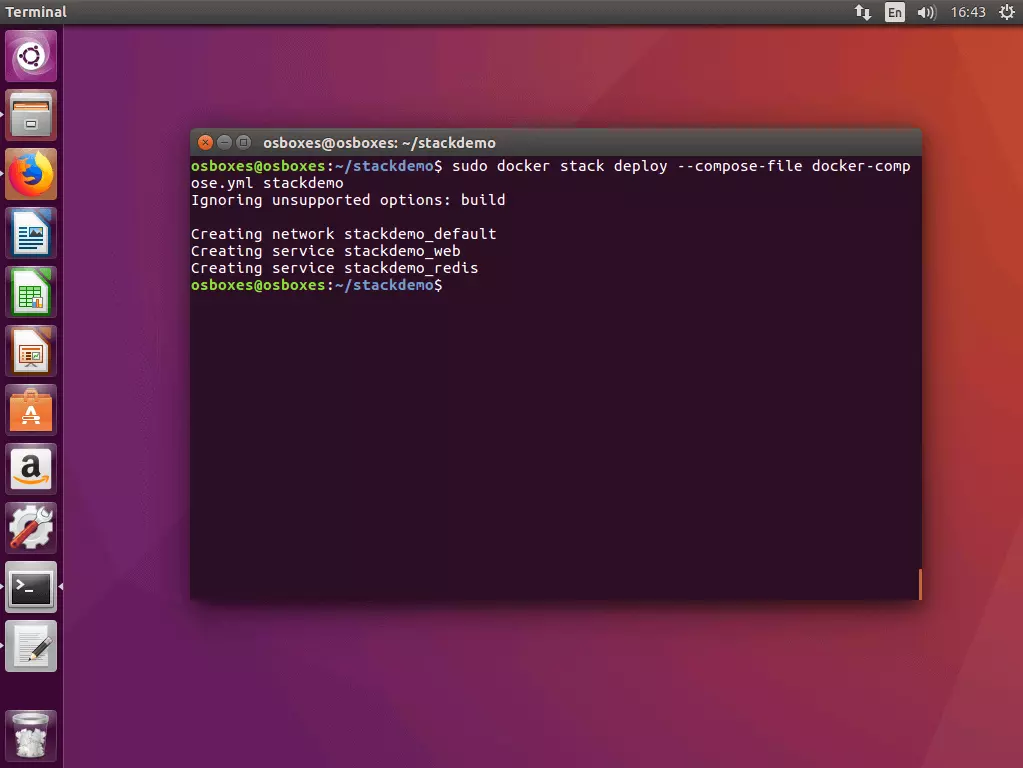Click 'Creating network stackdemo_default' line
The image size is (1023, 768).
click(x=343, y=234)
